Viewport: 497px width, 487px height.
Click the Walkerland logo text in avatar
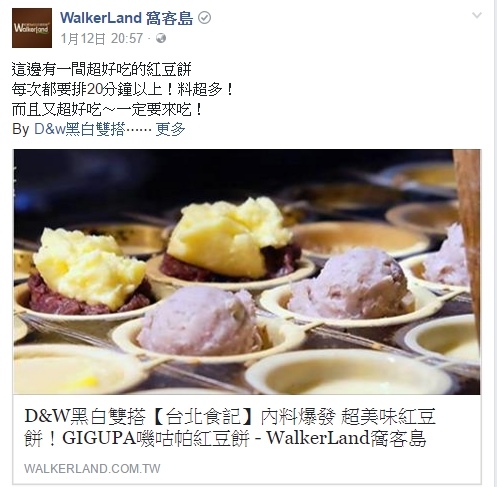coord(31,28)
